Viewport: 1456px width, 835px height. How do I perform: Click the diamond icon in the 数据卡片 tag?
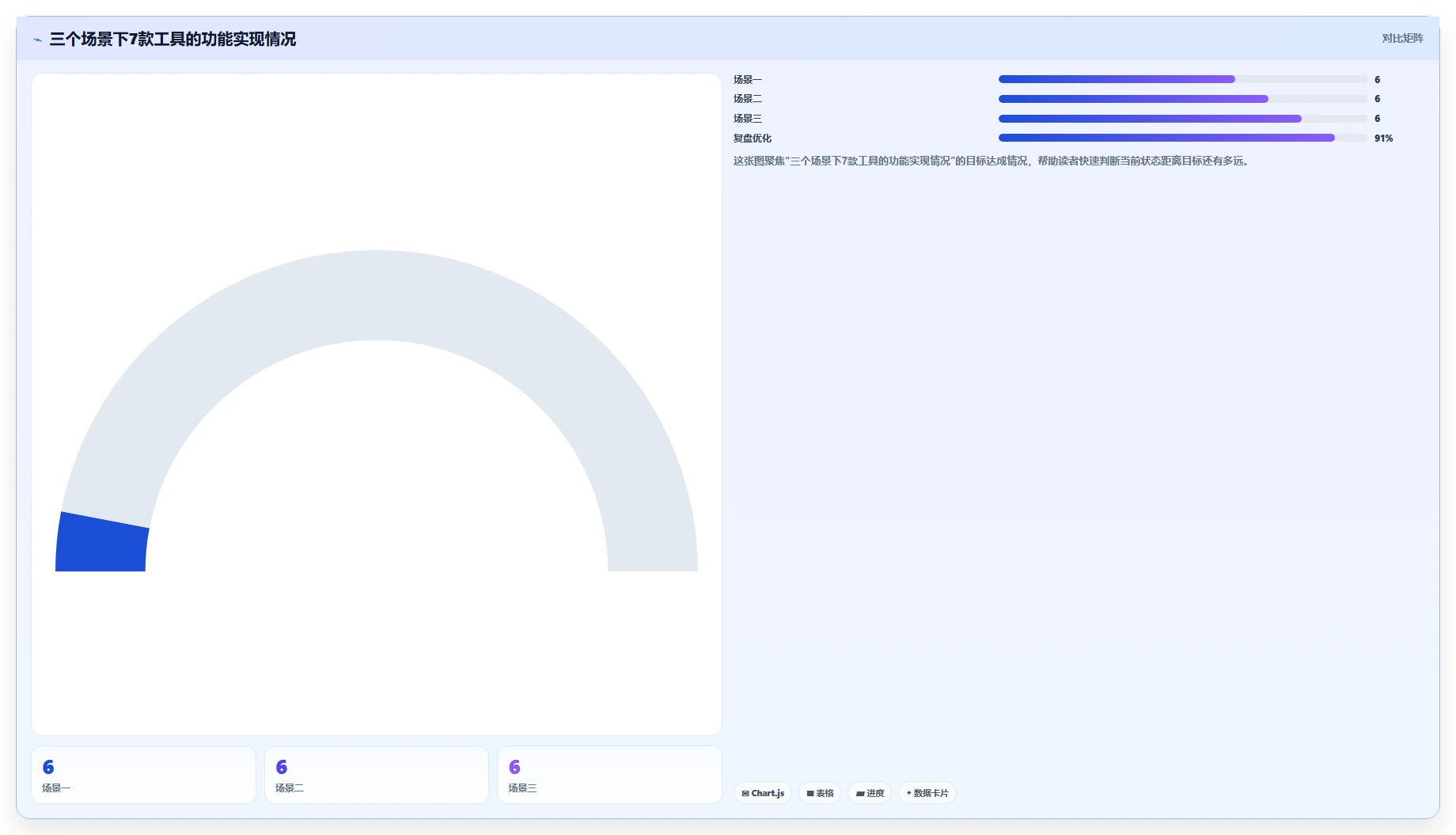[909, 793]
